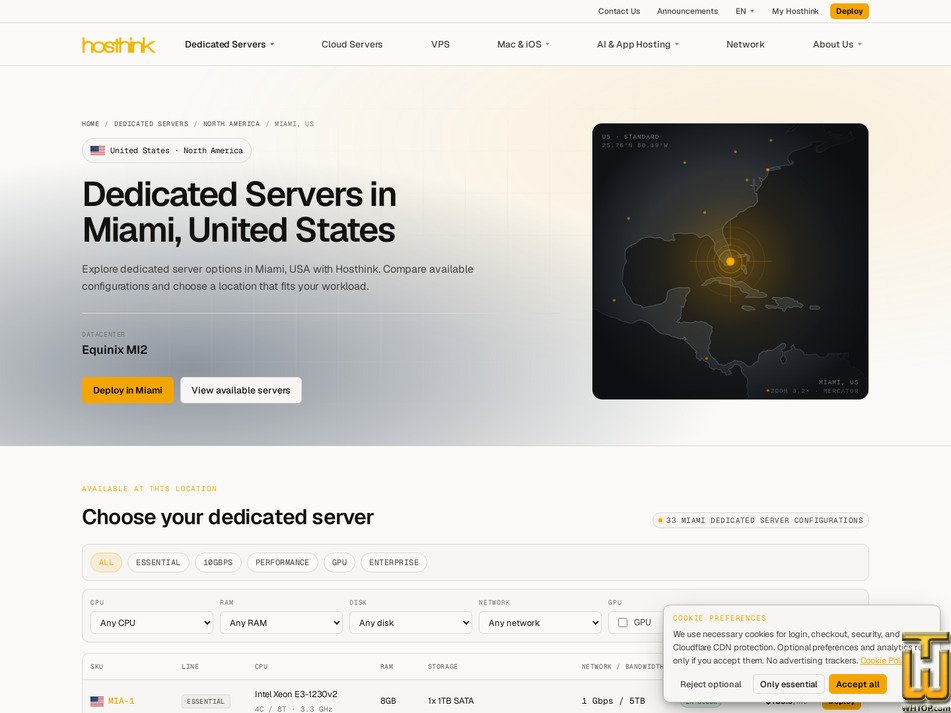Viewport: 951px width, 713px height.
Task: Click the ESSENTIAL line badge for MIA-1
Action: [x=206, y=701]
